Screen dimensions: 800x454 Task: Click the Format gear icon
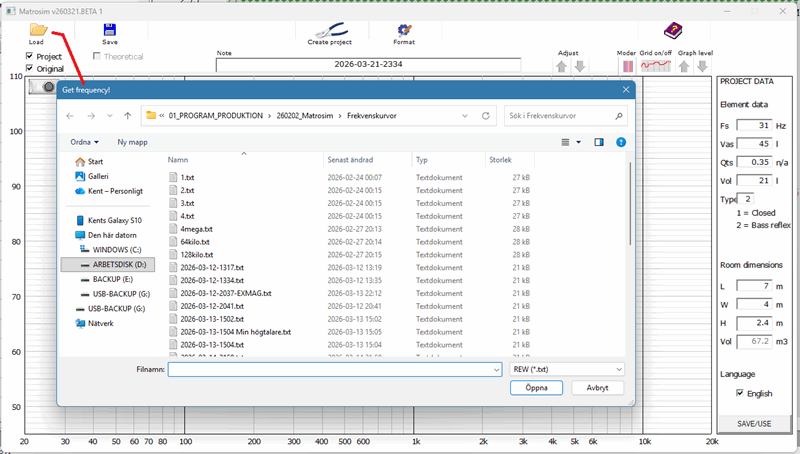[x=404, y=30]
